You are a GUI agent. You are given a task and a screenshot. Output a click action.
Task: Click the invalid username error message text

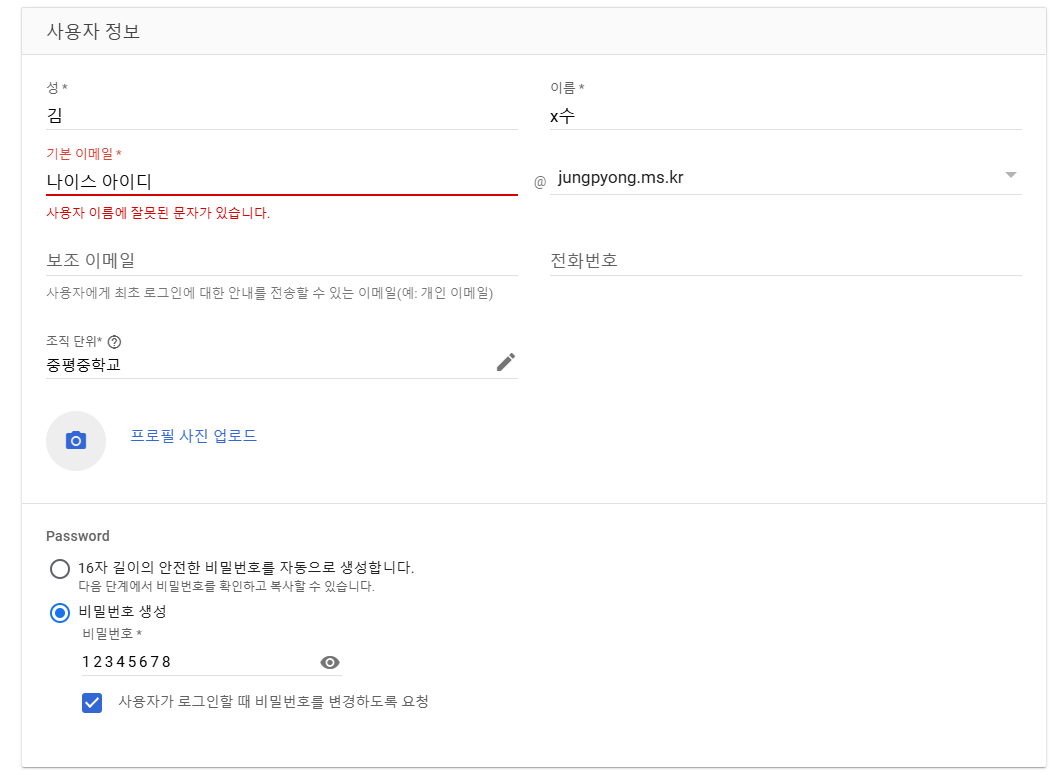click(158, 213)
